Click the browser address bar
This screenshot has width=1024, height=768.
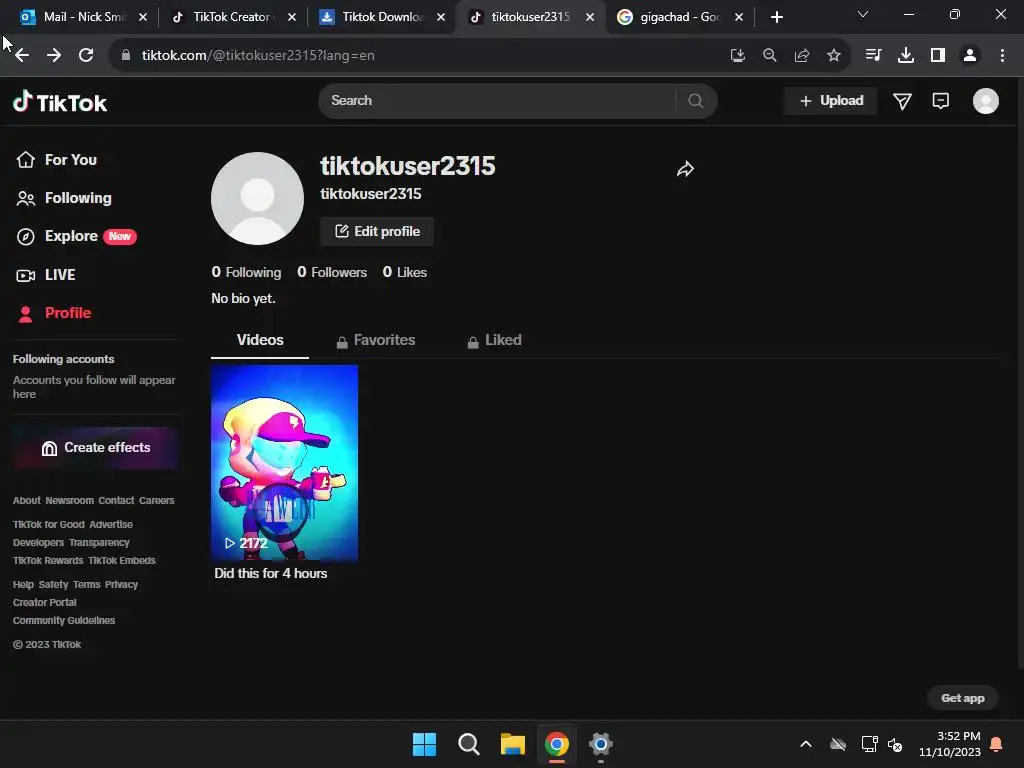coord(418,56)
